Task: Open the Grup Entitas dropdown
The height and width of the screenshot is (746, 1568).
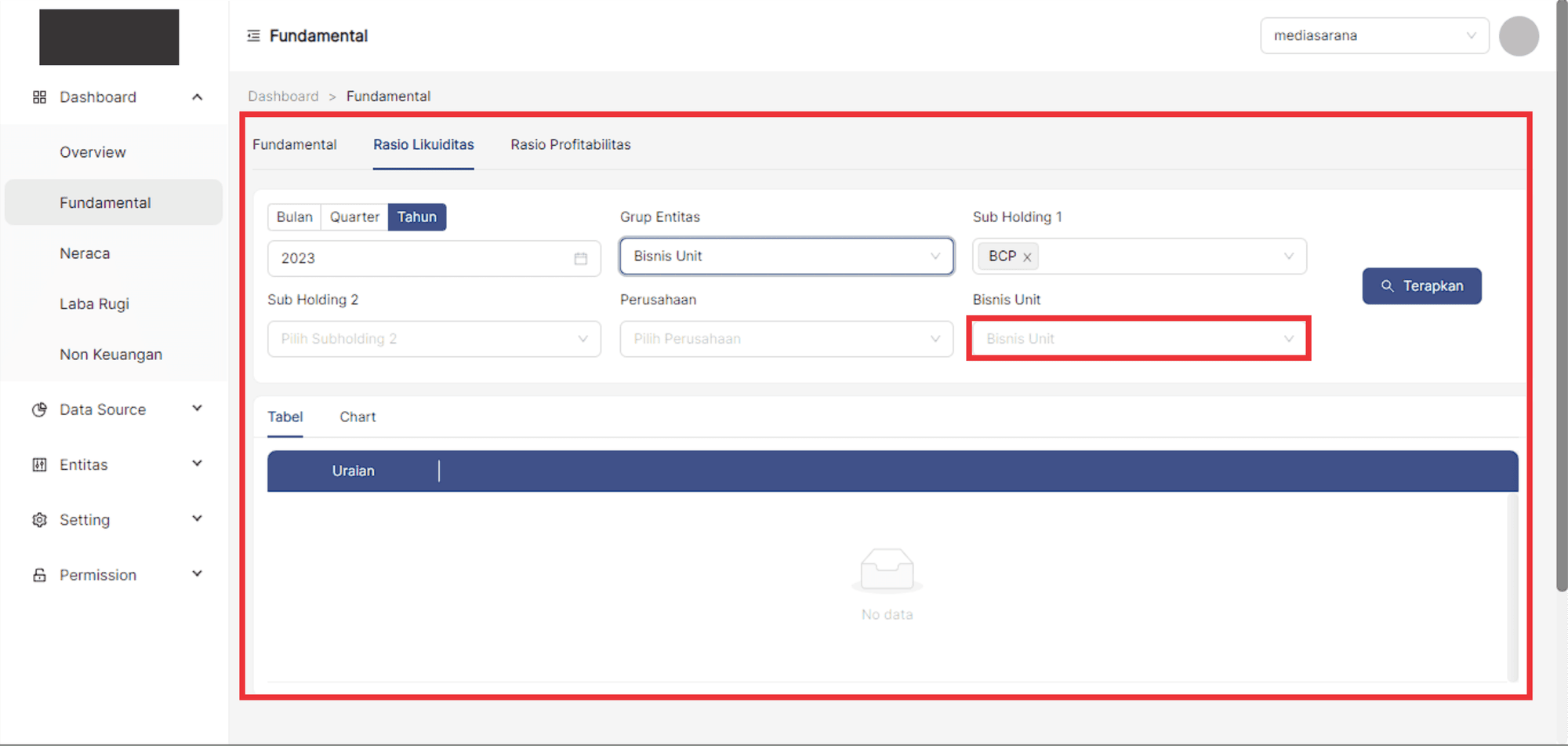Action: tap(786, 257)
